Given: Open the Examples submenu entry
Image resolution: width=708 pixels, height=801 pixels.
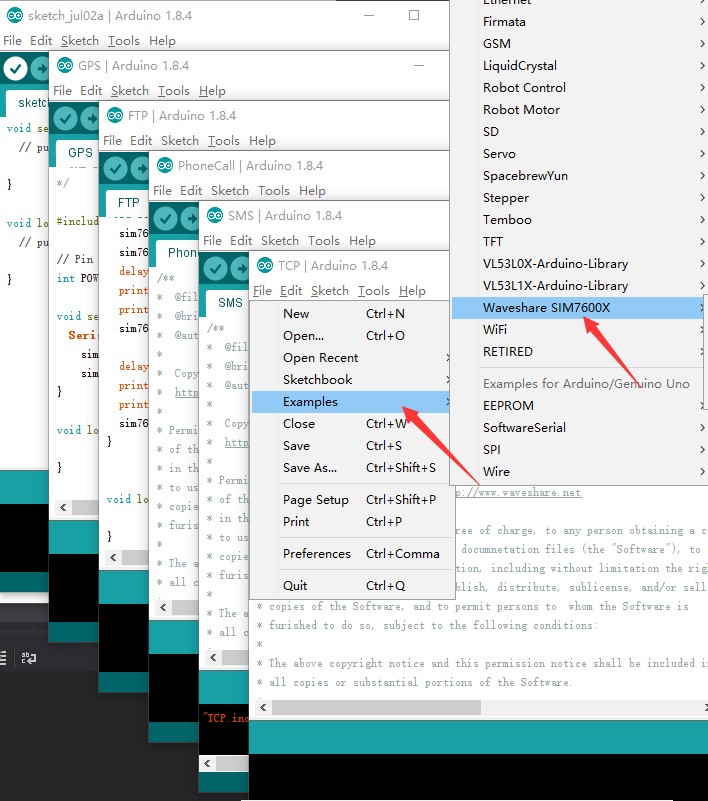Looking at the screenshot, I should pos(350,402).
